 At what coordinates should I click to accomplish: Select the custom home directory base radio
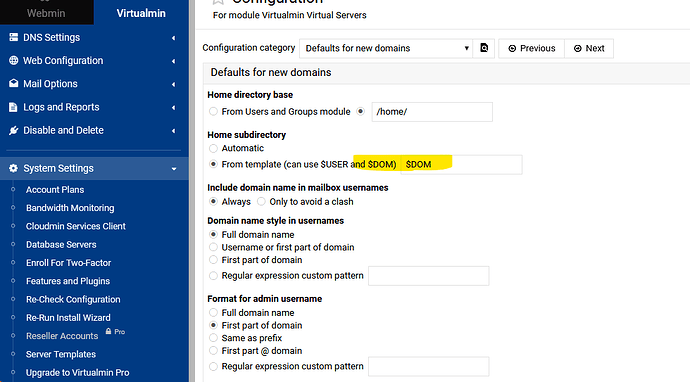click(360, 111)
